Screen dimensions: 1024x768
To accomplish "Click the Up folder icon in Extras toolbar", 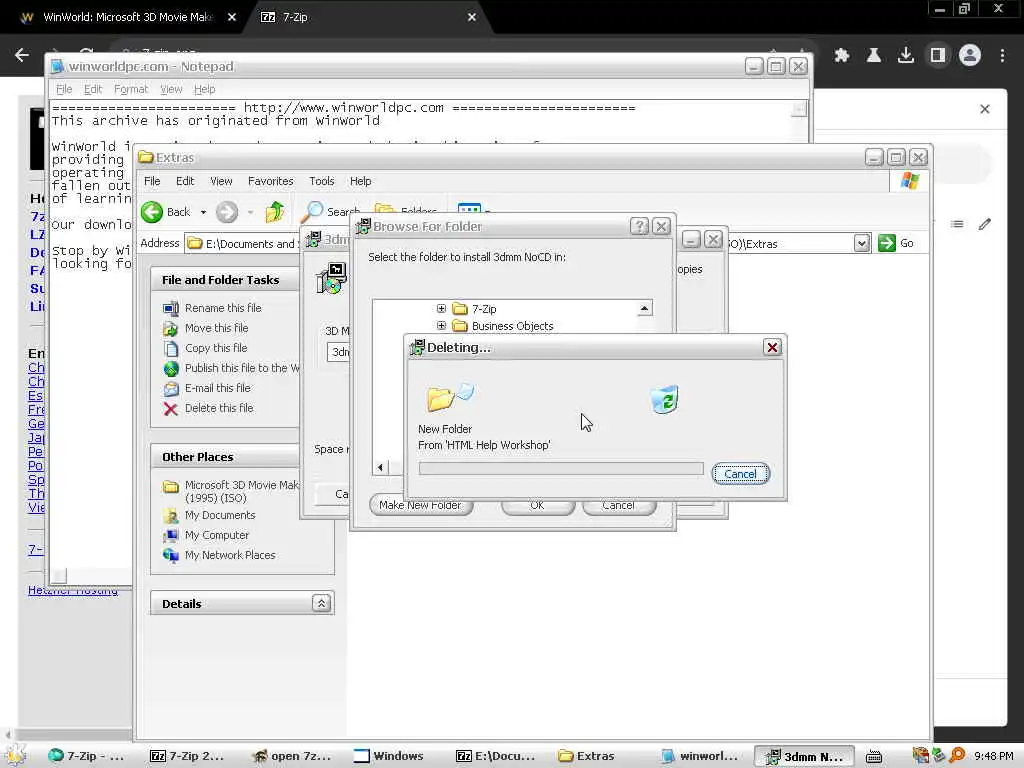I will point(274,212).
